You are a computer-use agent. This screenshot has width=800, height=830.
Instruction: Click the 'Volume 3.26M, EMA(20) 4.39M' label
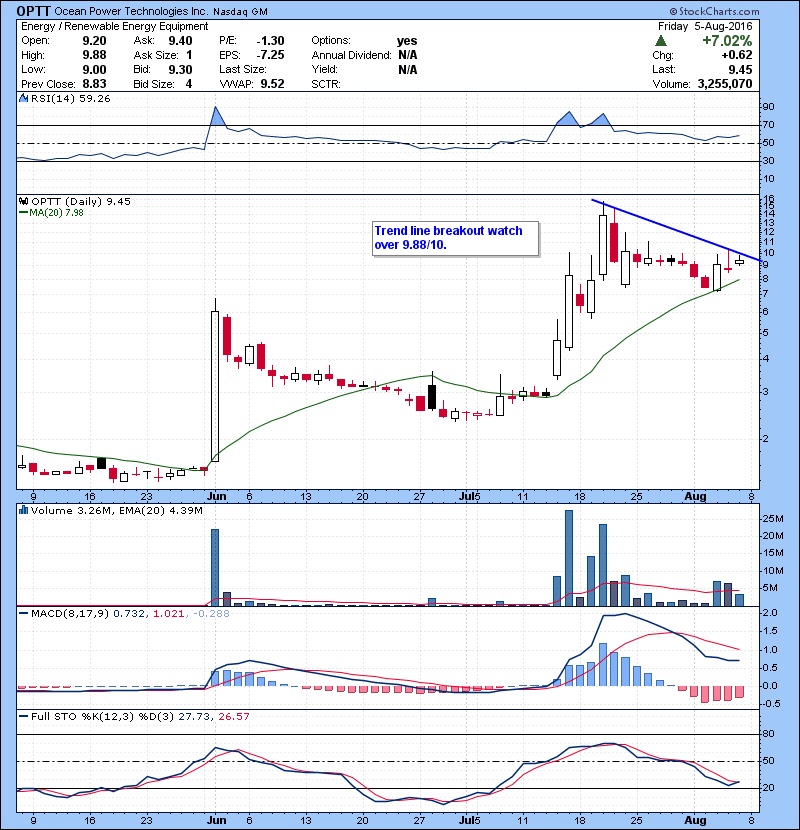[116, 510]
